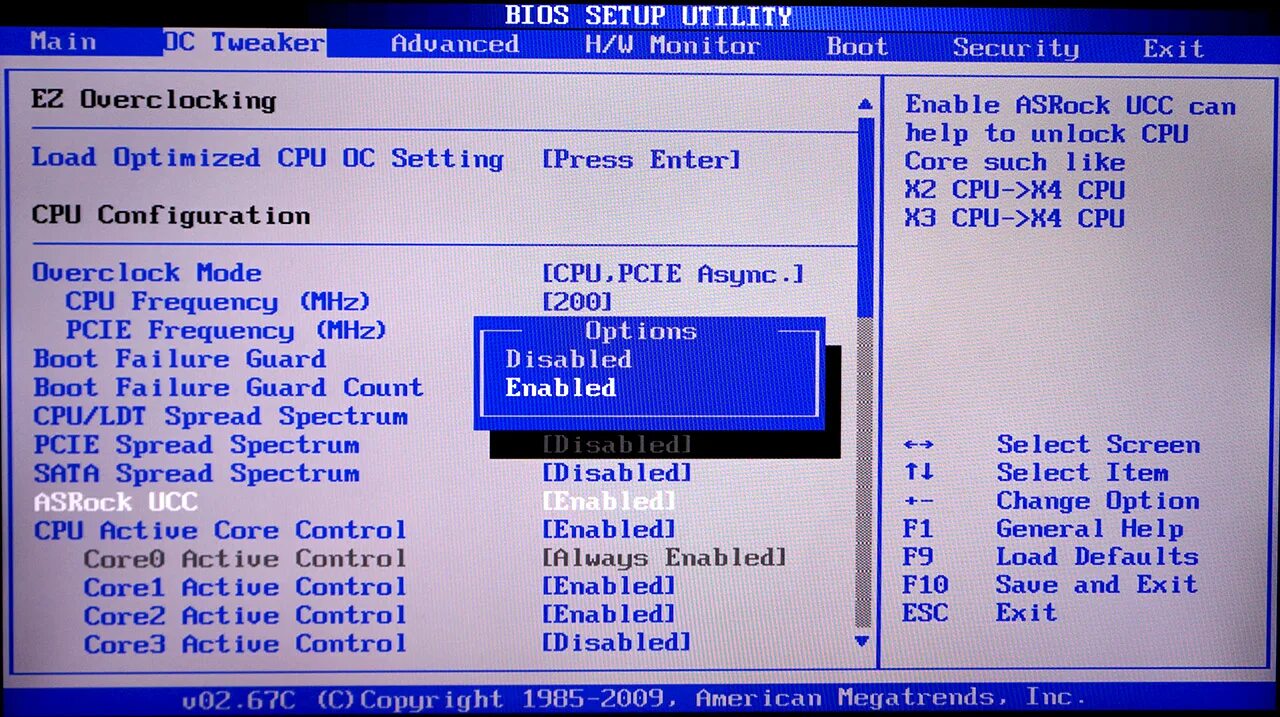Viewport: 1280px width, 717px height.
Task: Click the BIOS SETUP UTILITY title
Action: coord(648,15)
